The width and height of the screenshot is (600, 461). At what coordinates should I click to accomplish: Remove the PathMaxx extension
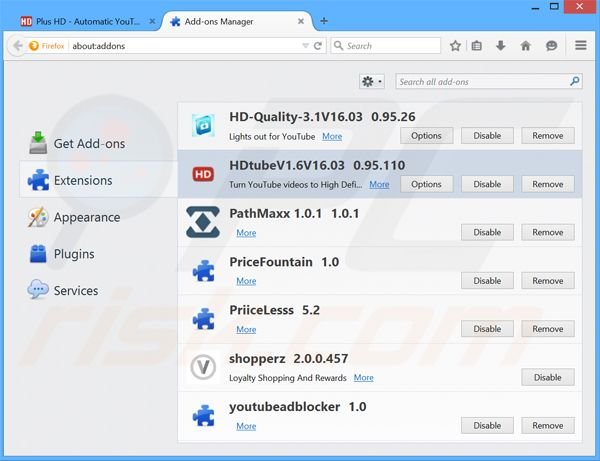pyautogui.click(x=548, y=232)
